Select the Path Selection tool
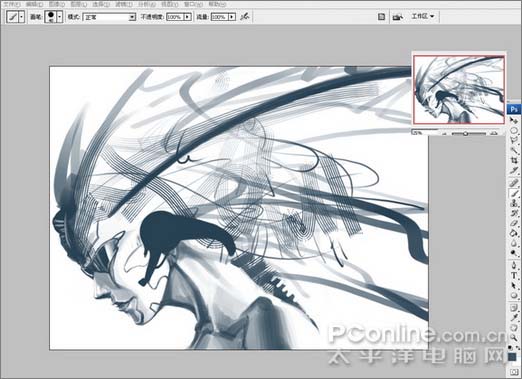This screenshot has width=522, height=379. (514, 285)
